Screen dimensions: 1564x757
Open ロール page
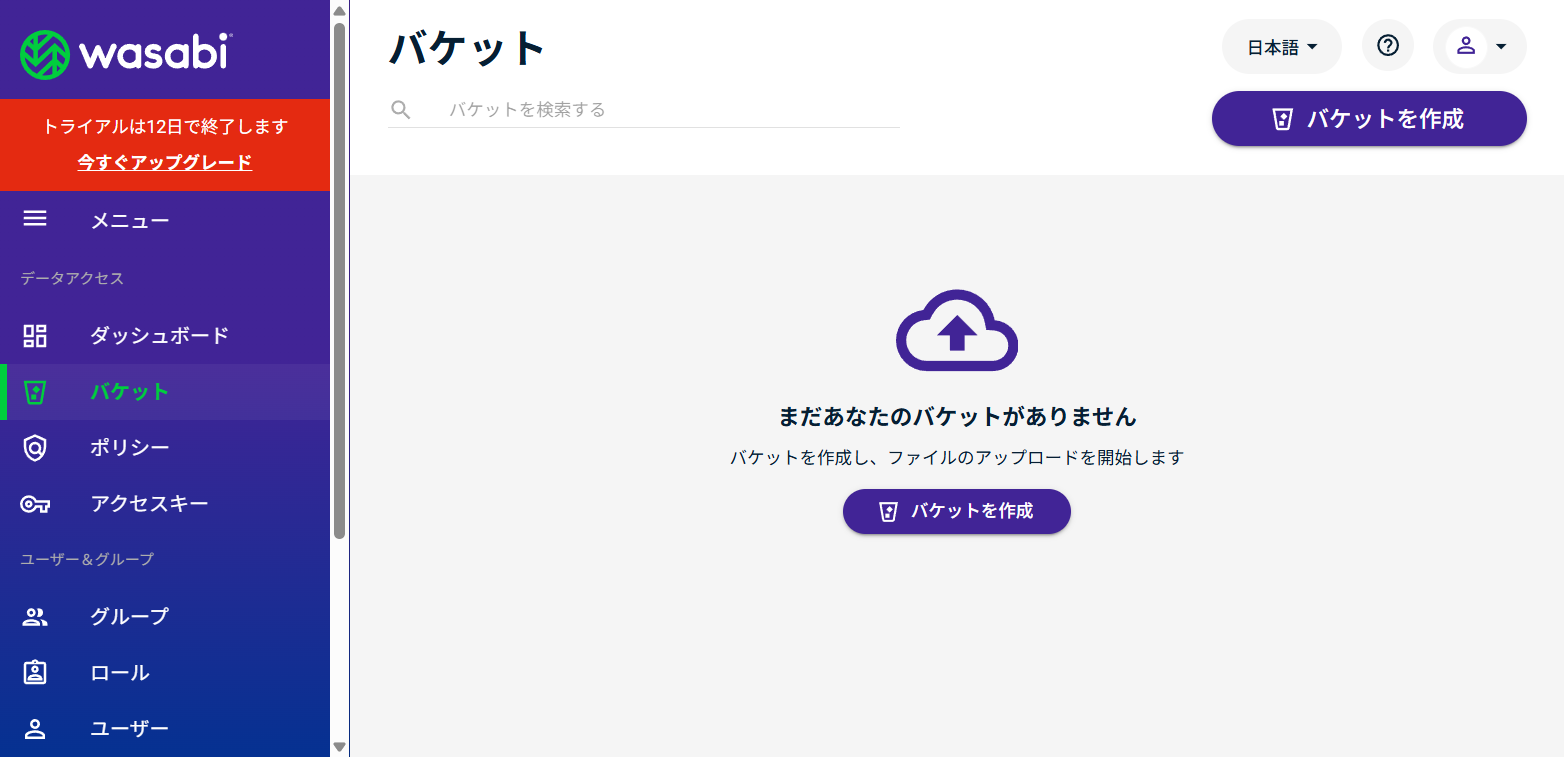click(x=165, y=672)
